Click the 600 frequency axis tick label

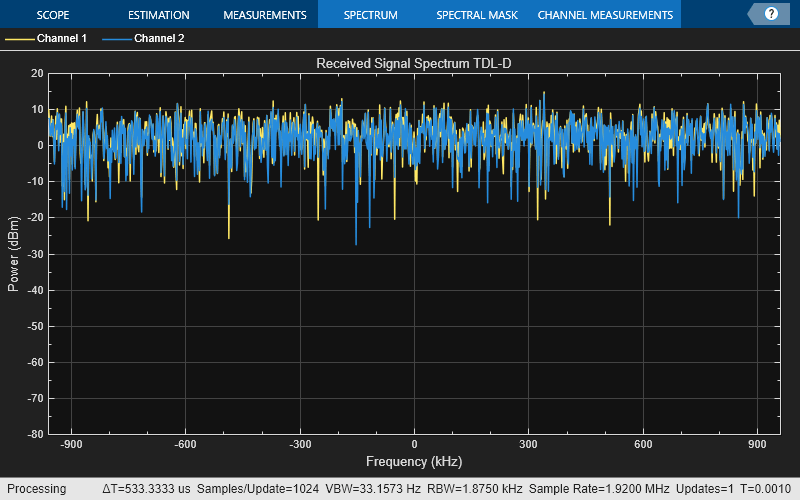click(x=643, y=444)
